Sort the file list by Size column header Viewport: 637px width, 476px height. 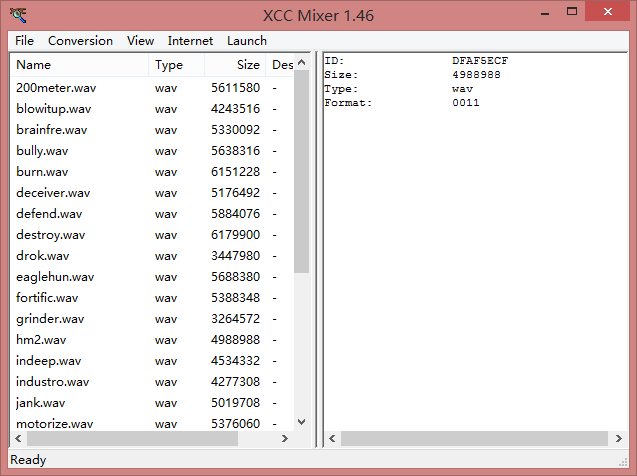[x=235, y=65]
